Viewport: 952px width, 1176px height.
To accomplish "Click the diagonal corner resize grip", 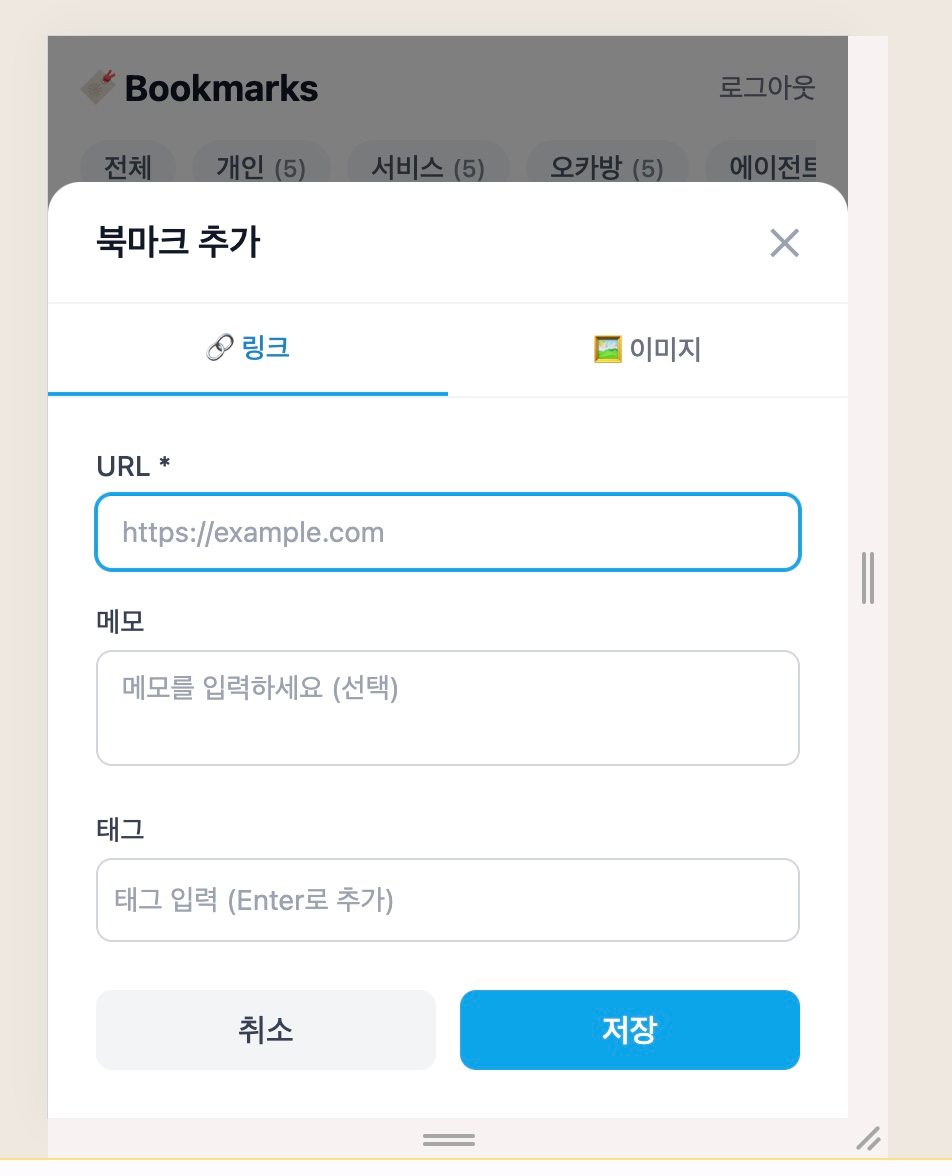I will tap(869, 1138).
